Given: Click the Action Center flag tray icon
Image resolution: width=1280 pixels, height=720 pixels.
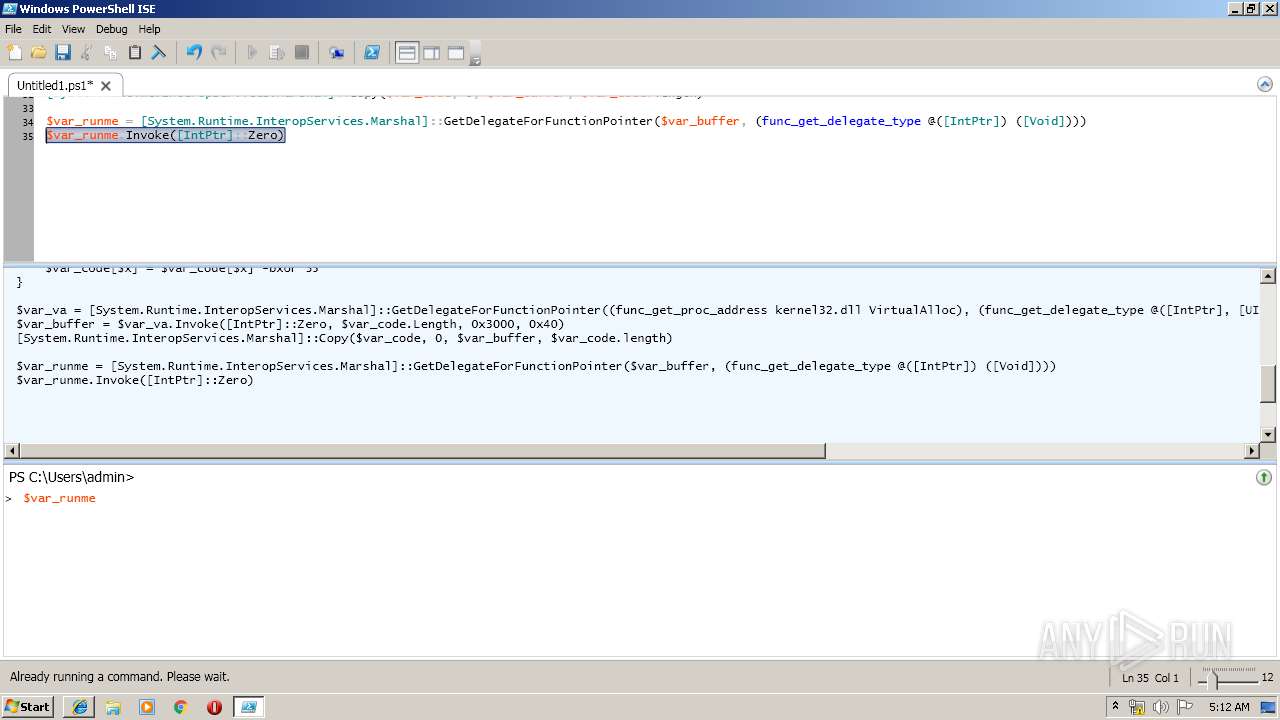Looking at the screenshot, I should click(x=1184, y=707).
